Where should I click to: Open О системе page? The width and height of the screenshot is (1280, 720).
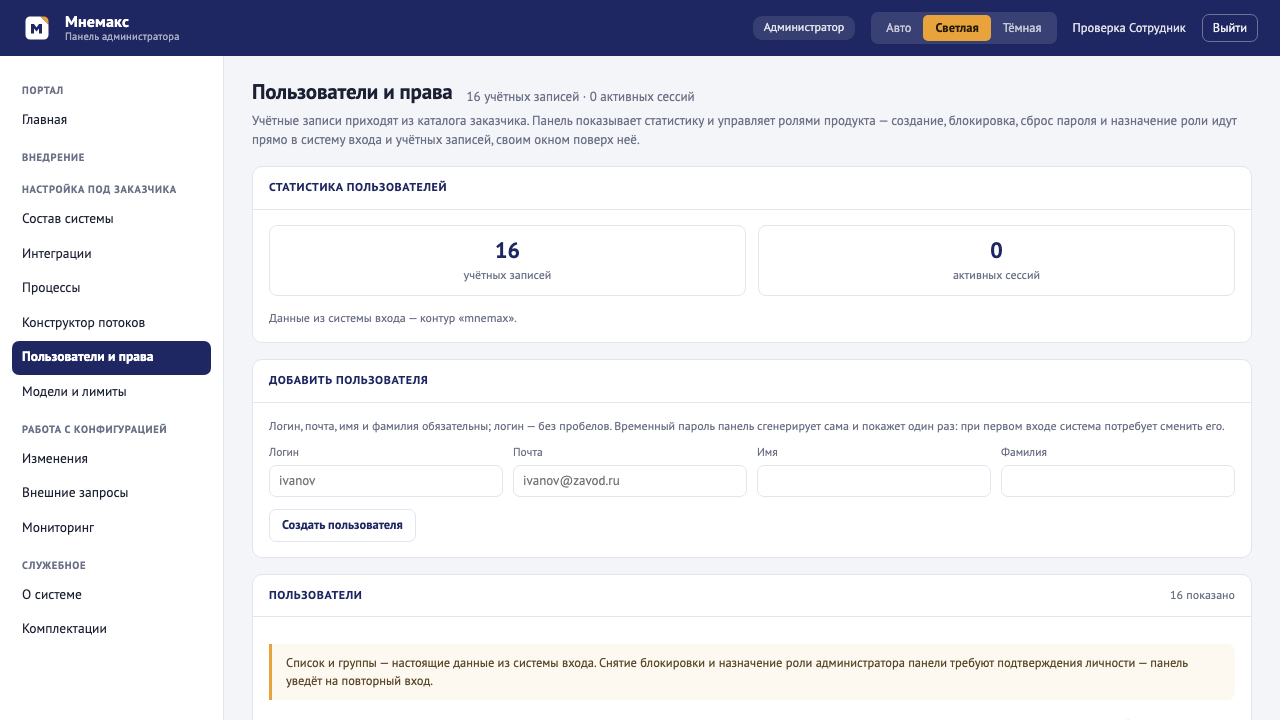tap(111, 595)
